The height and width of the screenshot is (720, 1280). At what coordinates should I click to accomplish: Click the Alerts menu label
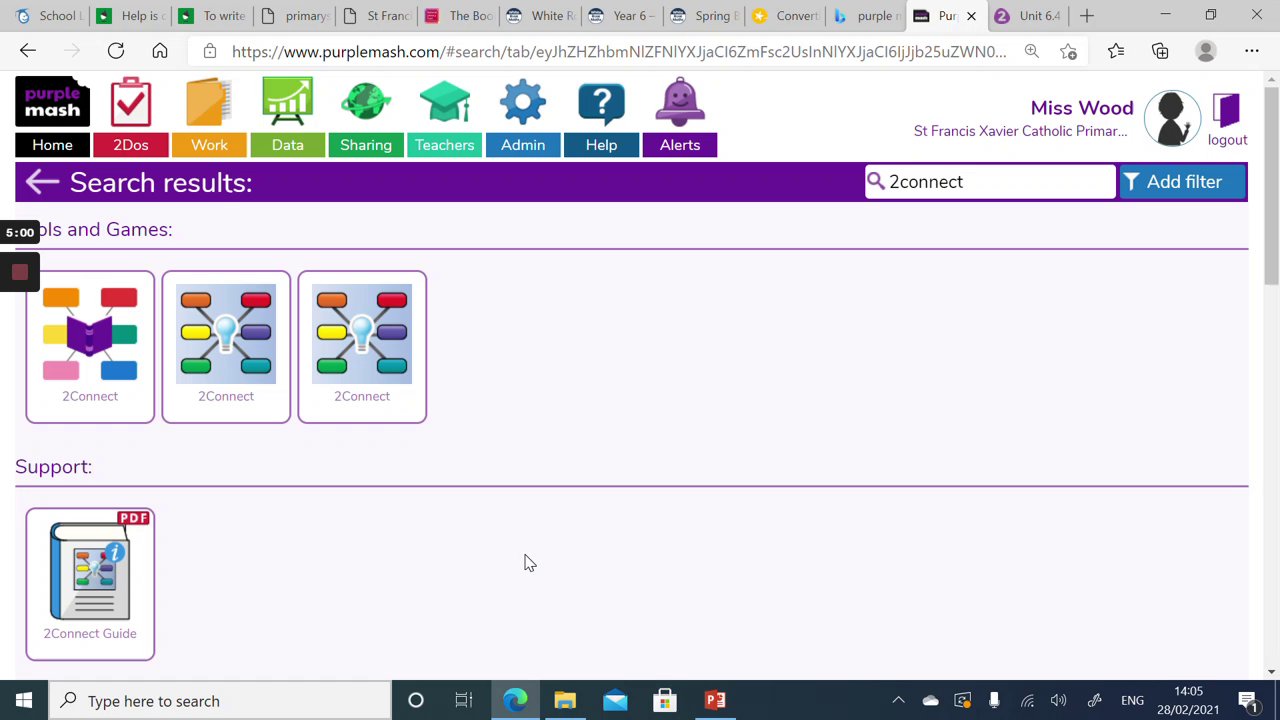click(x=680, y=145)
